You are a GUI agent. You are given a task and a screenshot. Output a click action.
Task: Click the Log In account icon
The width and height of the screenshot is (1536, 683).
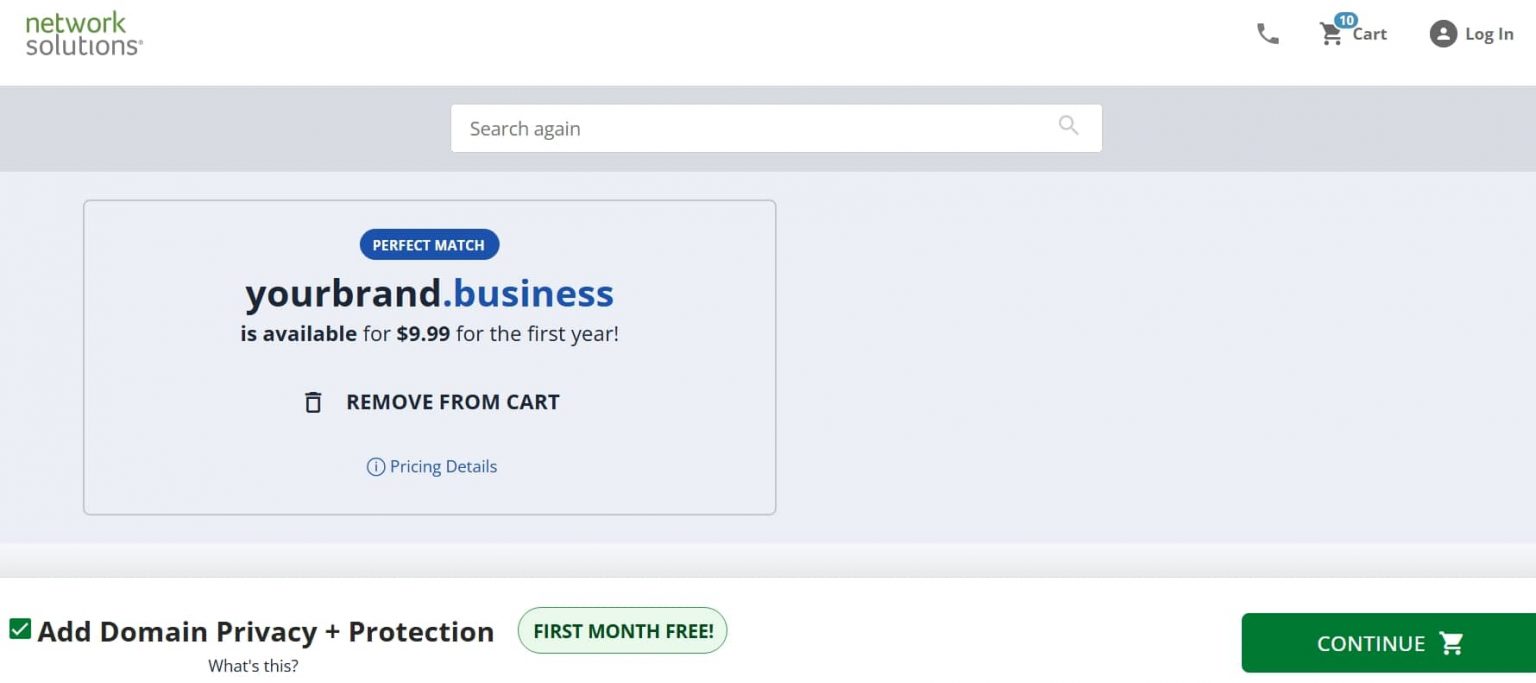[x=1443, y=33]
